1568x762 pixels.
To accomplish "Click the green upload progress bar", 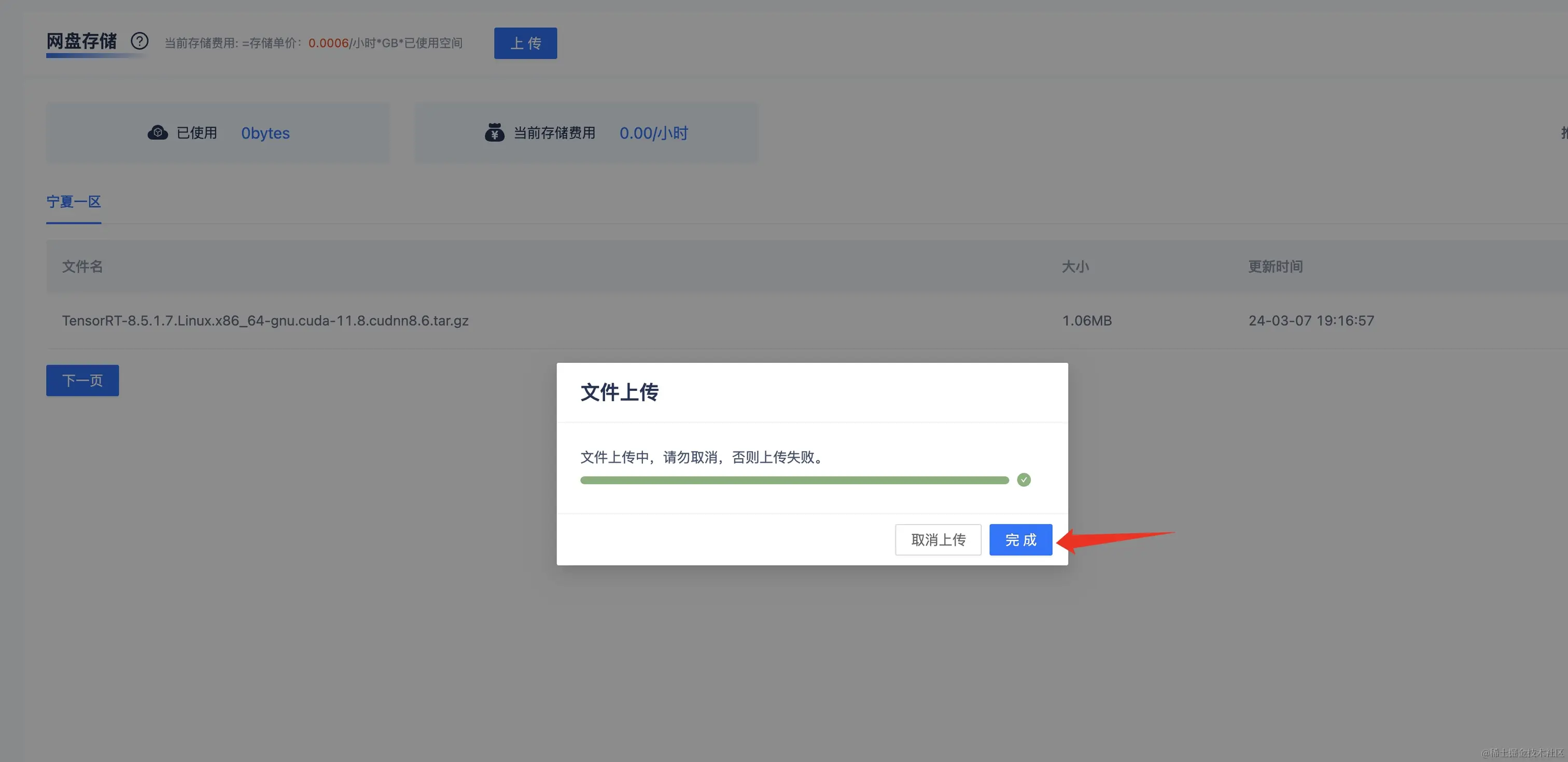I will (794, 480).
